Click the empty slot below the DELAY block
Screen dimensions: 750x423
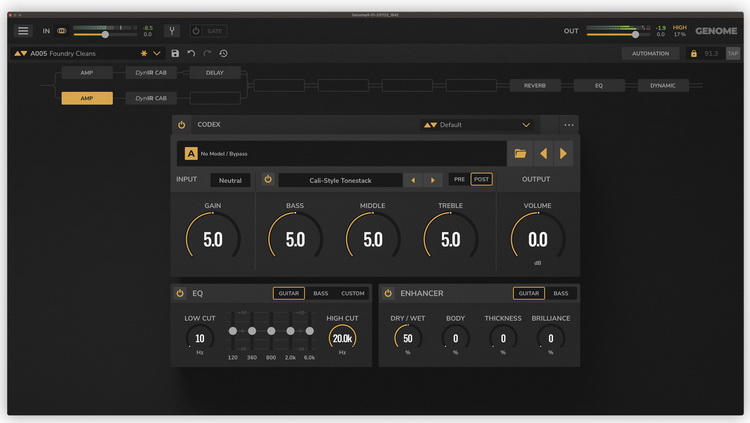(215, 98)
